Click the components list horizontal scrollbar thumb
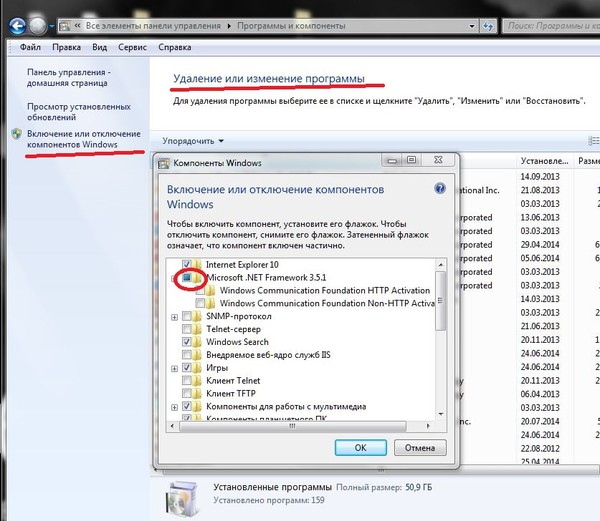The image size is (600, 521). 292,426
